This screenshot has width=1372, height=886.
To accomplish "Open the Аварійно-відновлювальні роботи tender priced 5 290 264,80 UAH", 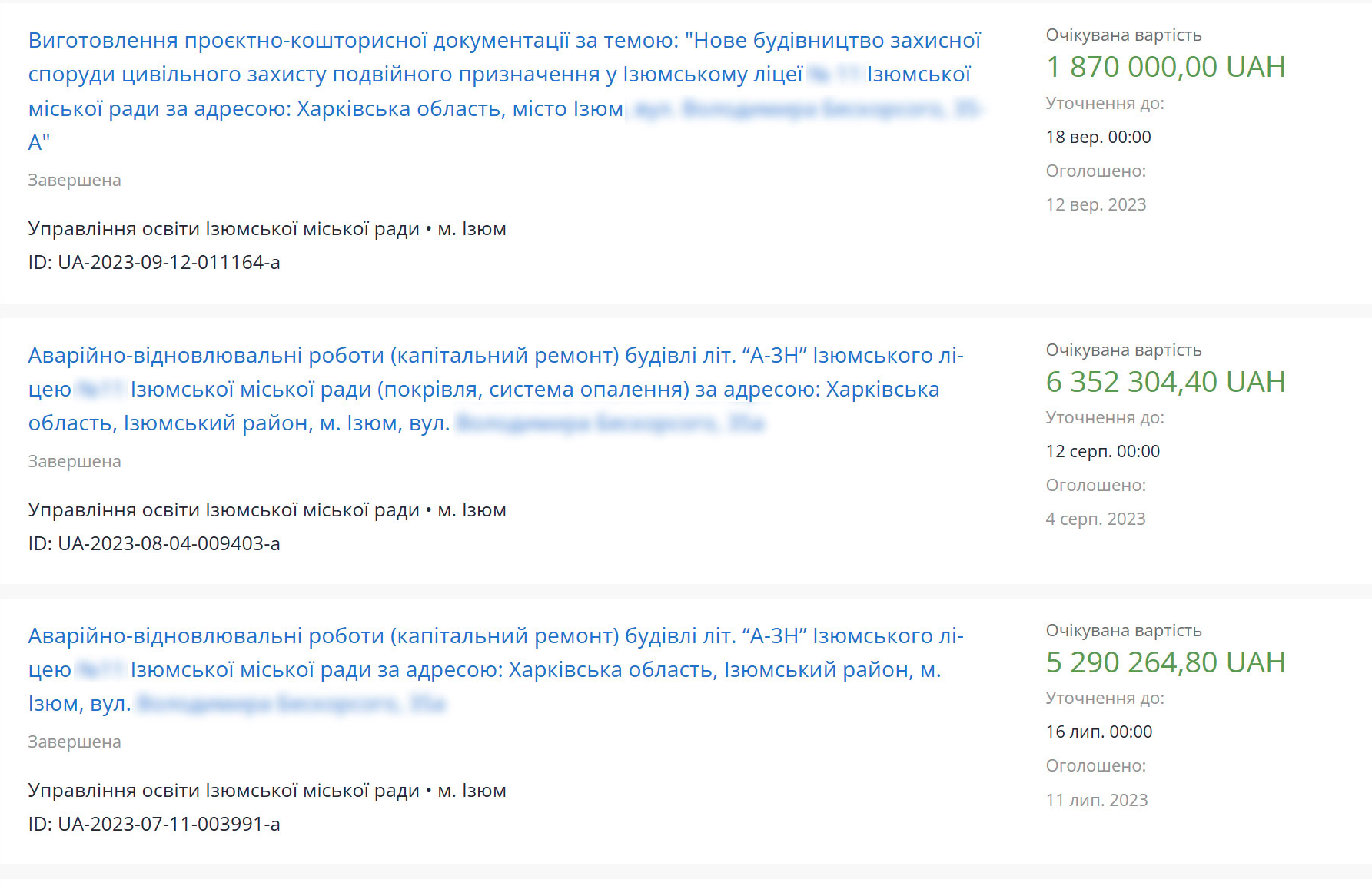I will 496,636.
